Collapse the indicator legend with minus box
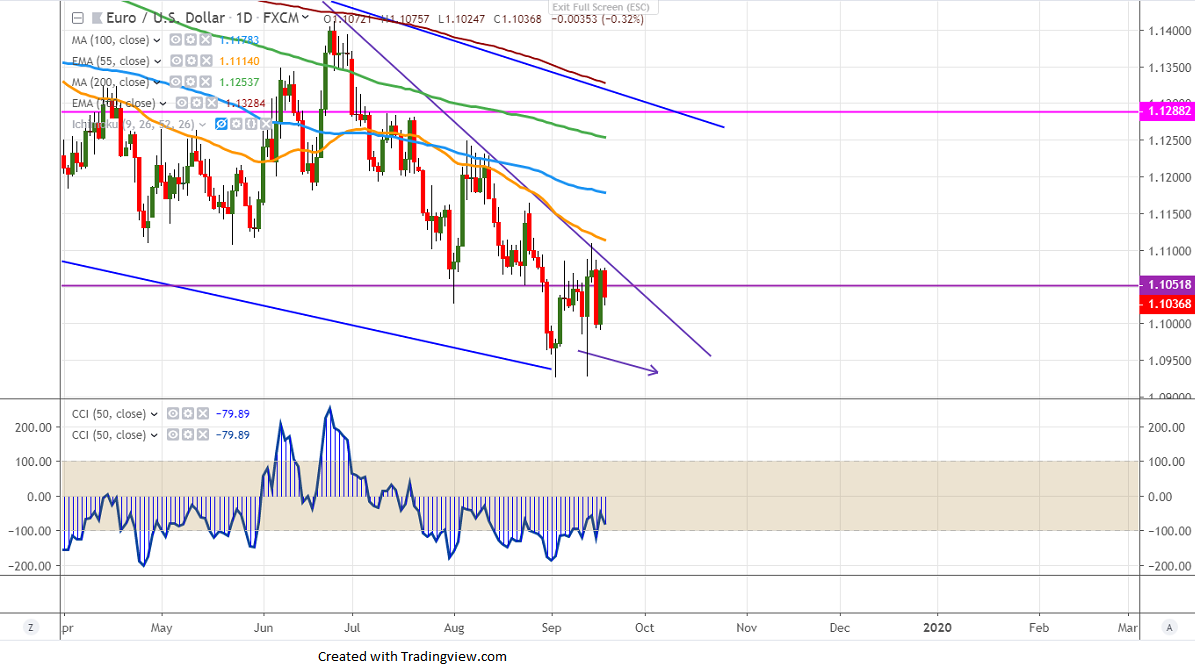This screenshot has height=671, width=1195. click(78, 18)
